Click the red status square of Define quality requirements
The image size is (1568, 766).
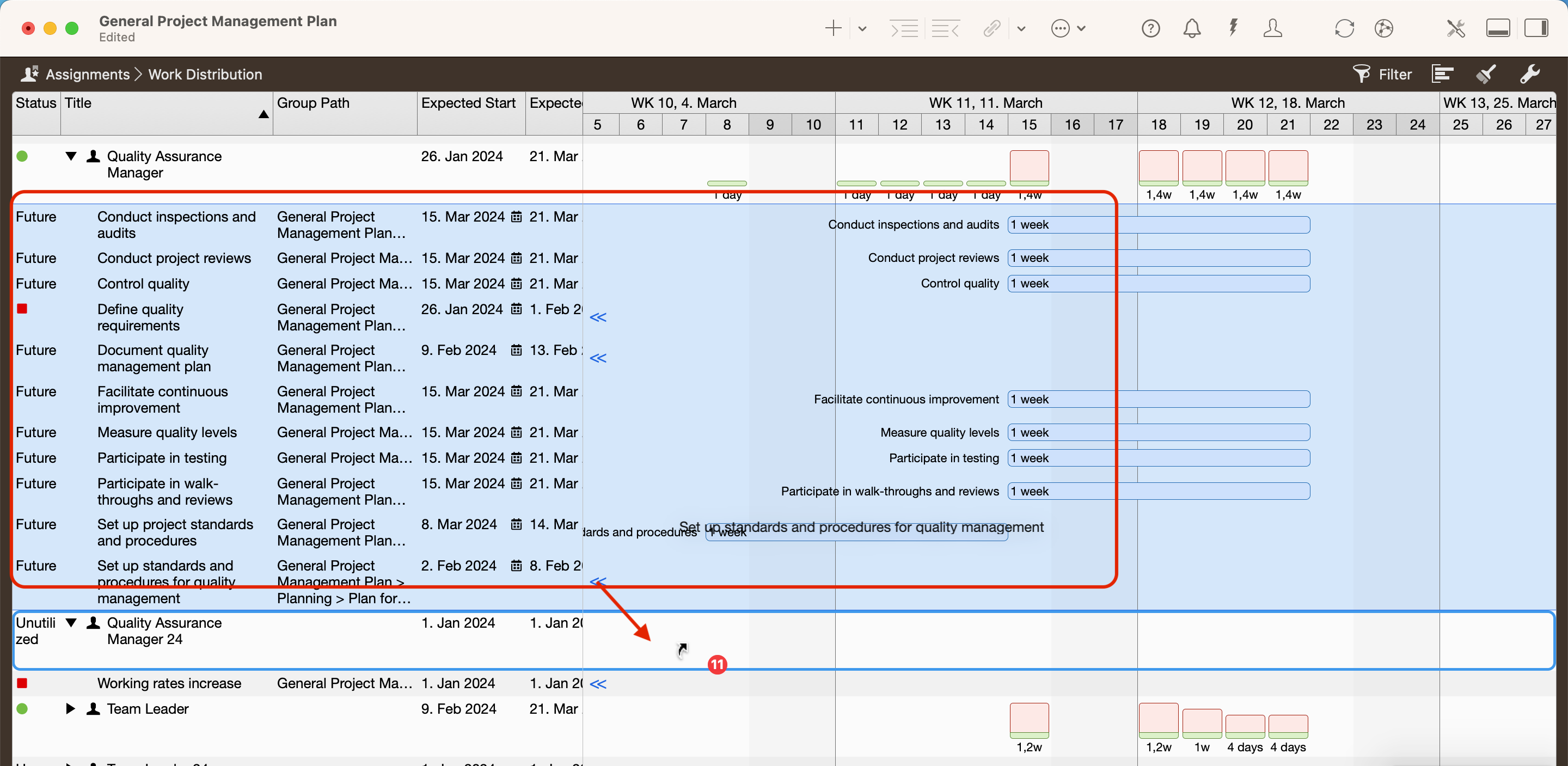coord(22,309)
